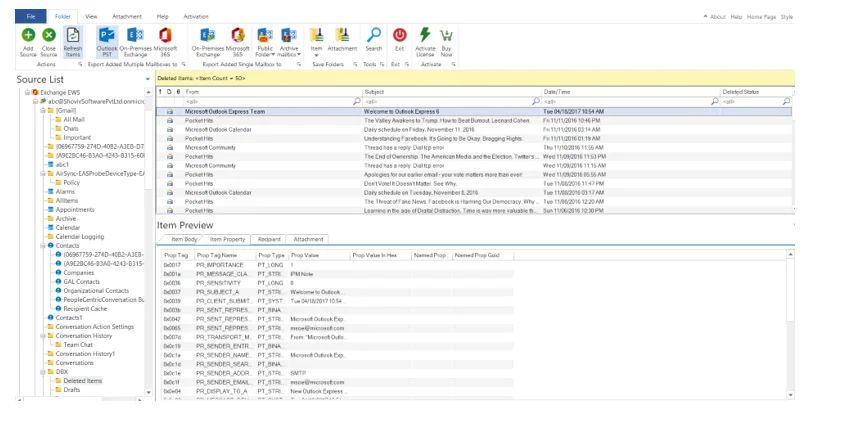
Task: Select the GAL Contacts folder
Action: (x=81, y=282)
